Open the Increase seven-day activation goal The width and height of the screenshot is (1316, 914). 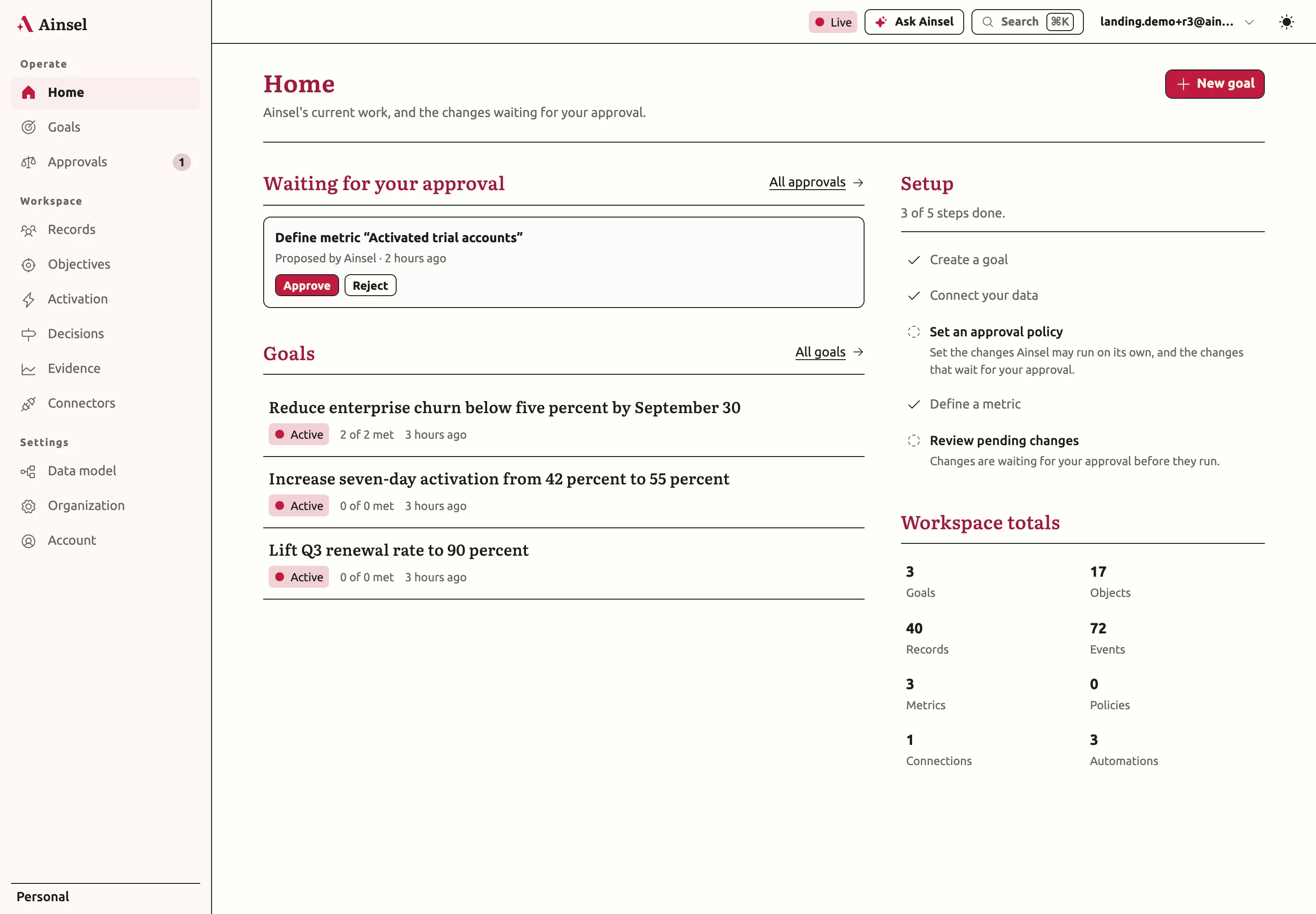[499, 479]
